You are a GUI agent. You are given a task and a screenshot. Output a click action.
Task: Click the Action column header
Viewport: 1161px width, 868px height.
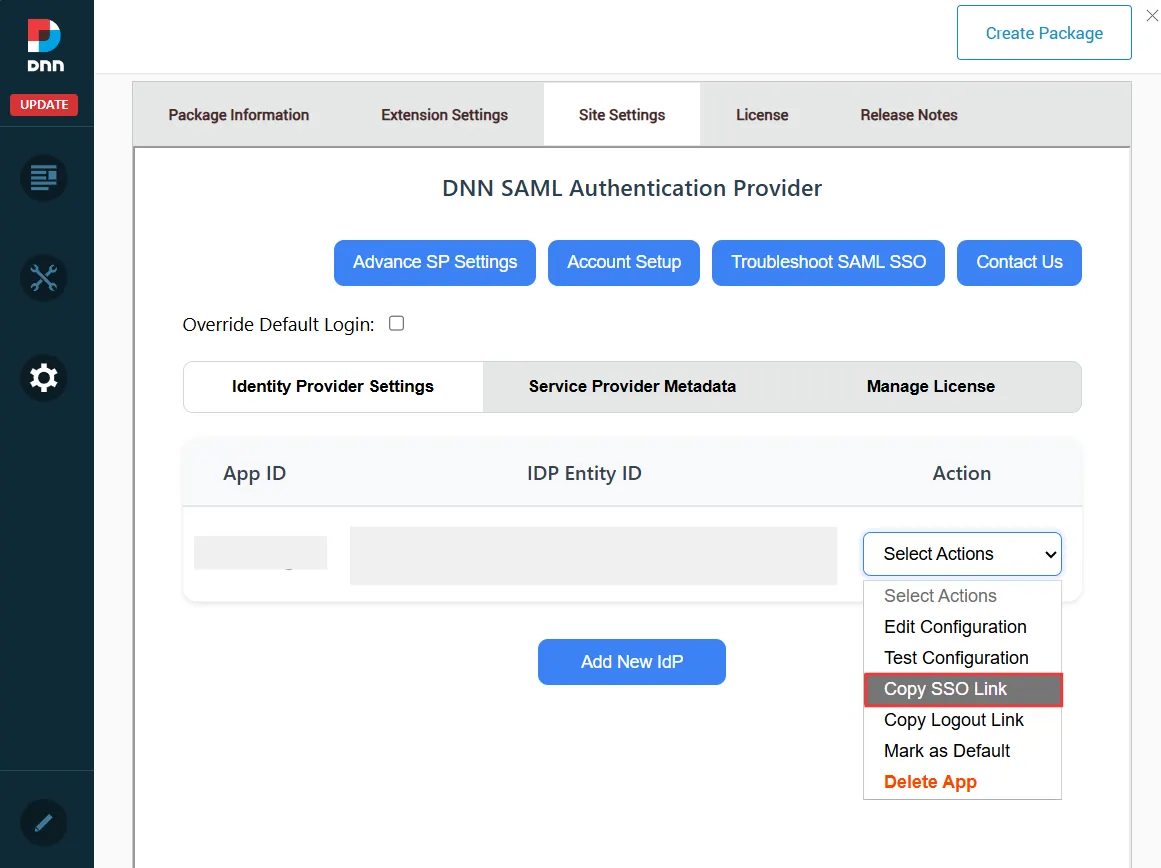[961, 473]
